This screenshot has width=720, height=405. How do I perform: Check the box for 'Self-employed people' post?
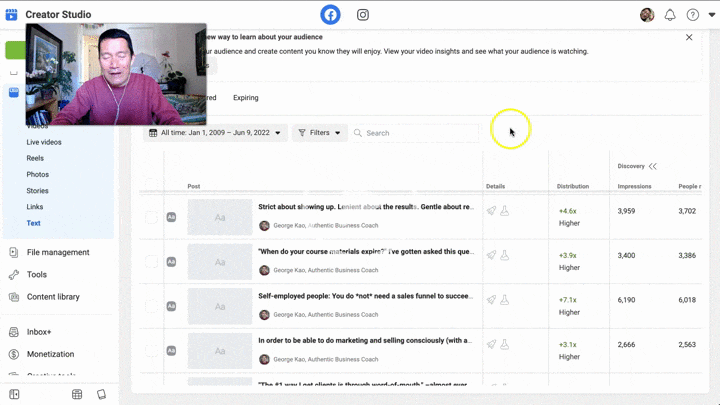[x=152, y=306]
